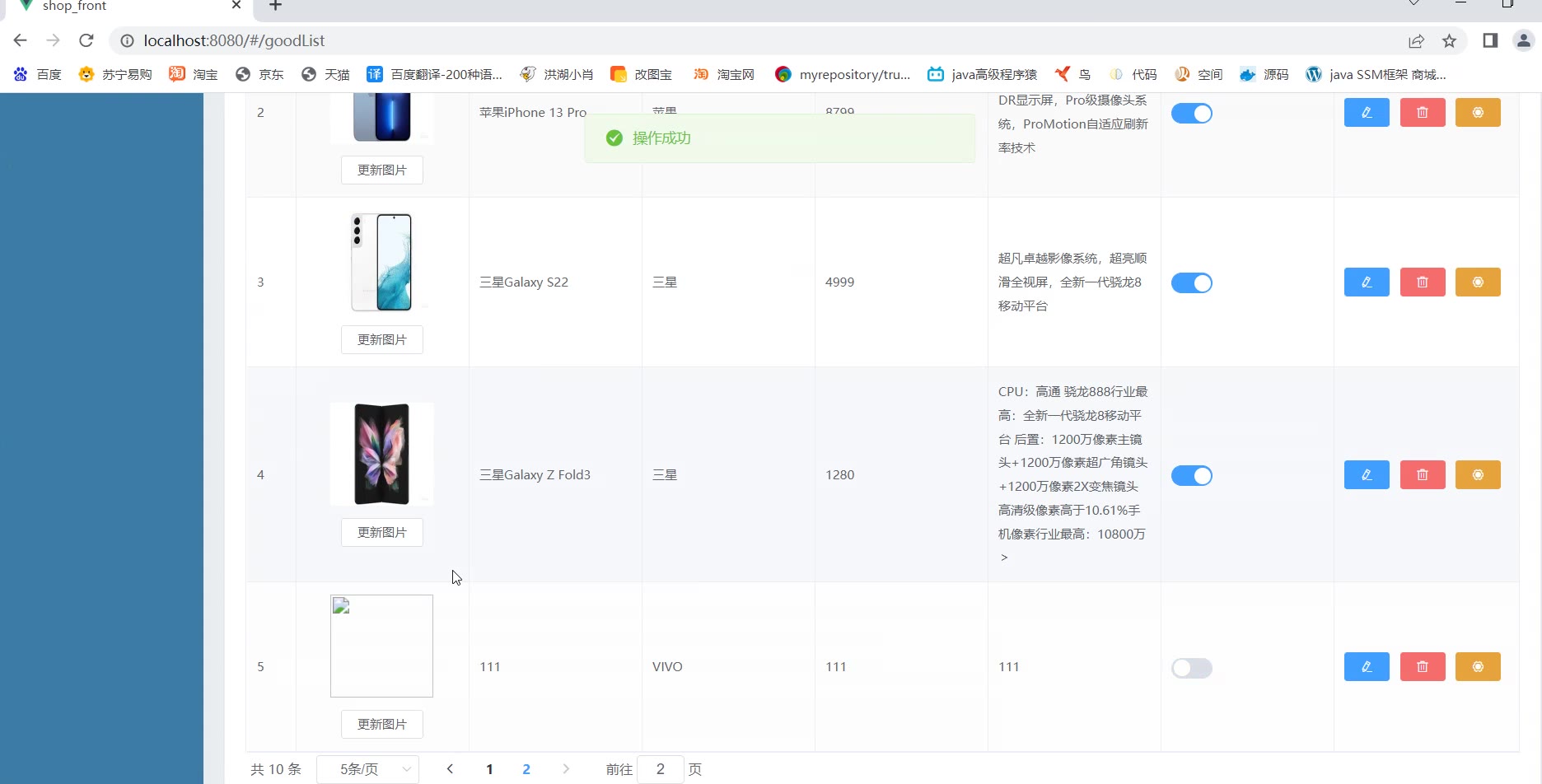The image size is (1542, 784).
Task: Go back in browser history
Action: click(21, 40)
